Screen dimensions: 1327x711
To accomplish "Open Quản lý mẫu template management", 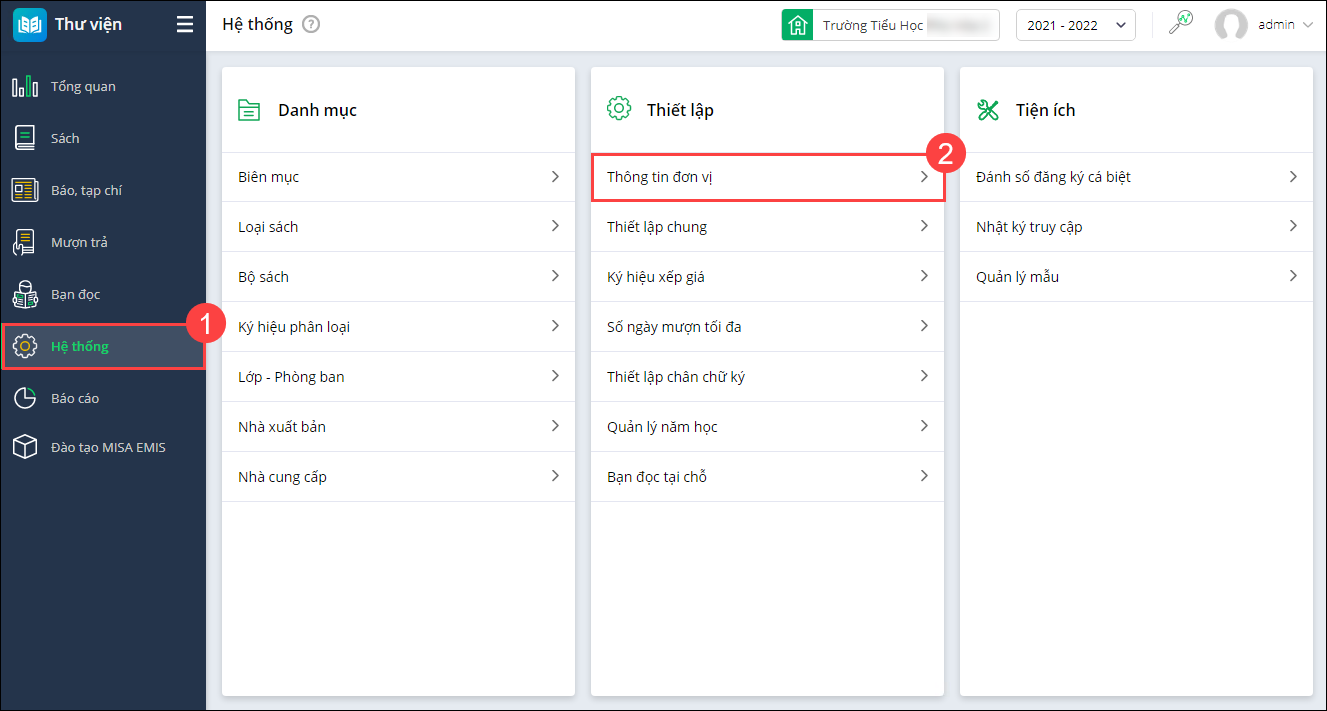I will point(1136,277).
